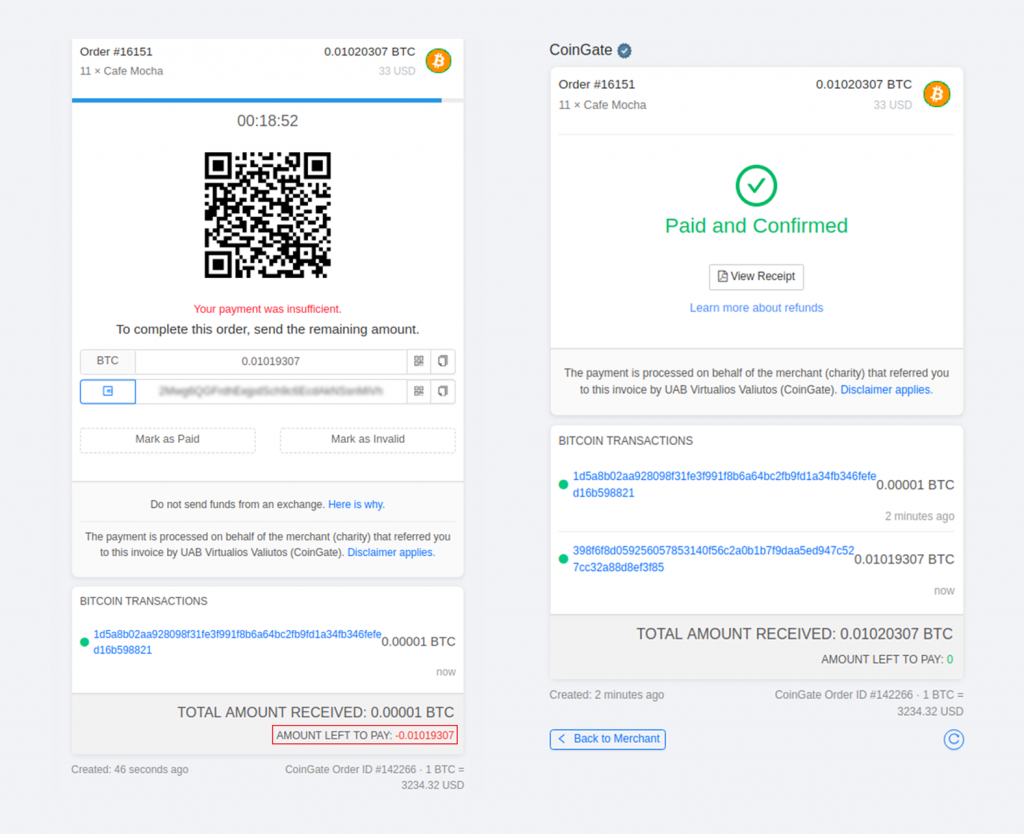1024x834 pixels.
Task: Click the Bitcoin logo on the Paid and Confirmed invoice
Action: [x=936, y=94]
